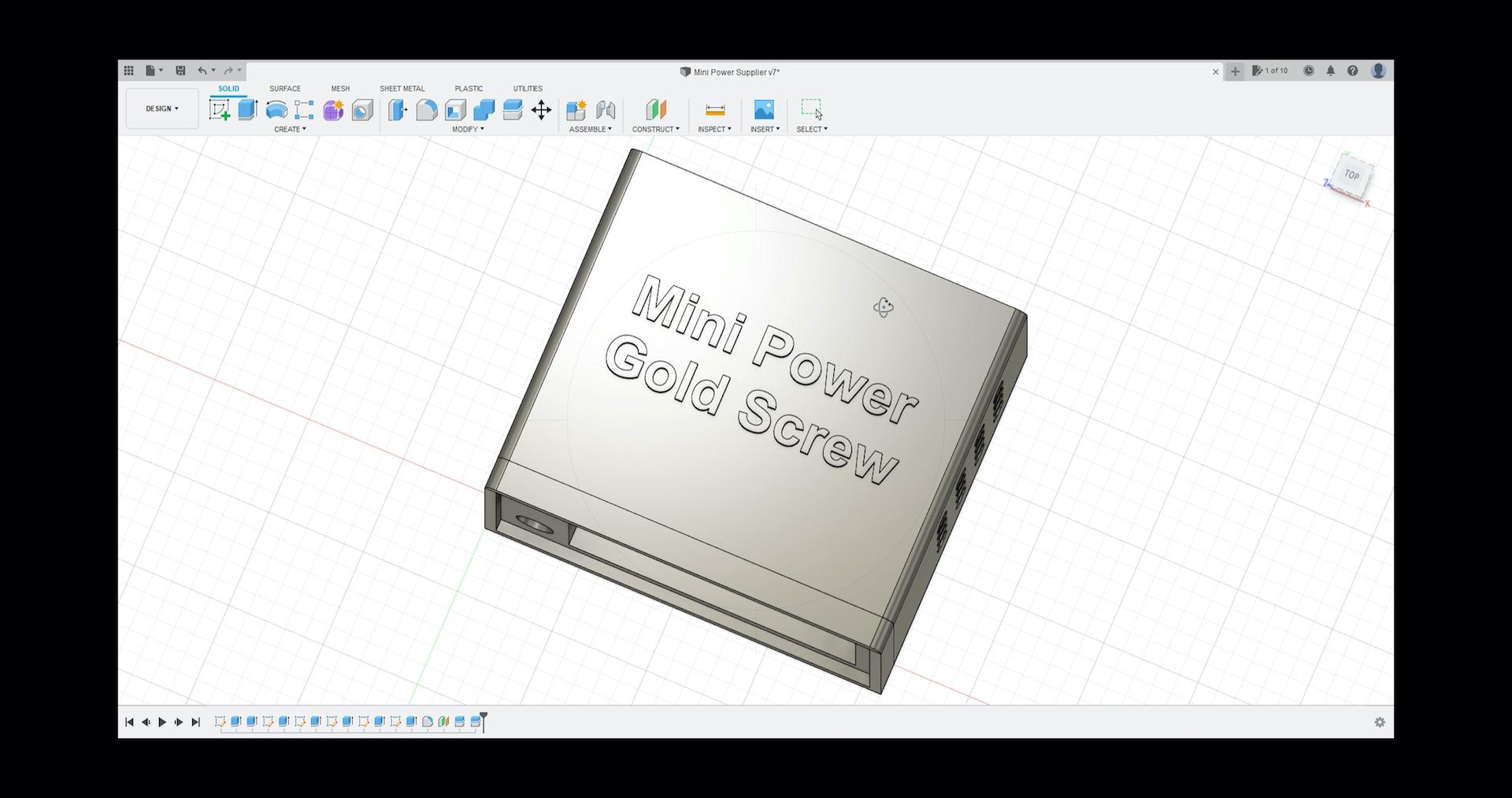Viewport: 1512px width, 798px height.
Task: Expand the INSPECT dropdown
Action: click(714, 129)
